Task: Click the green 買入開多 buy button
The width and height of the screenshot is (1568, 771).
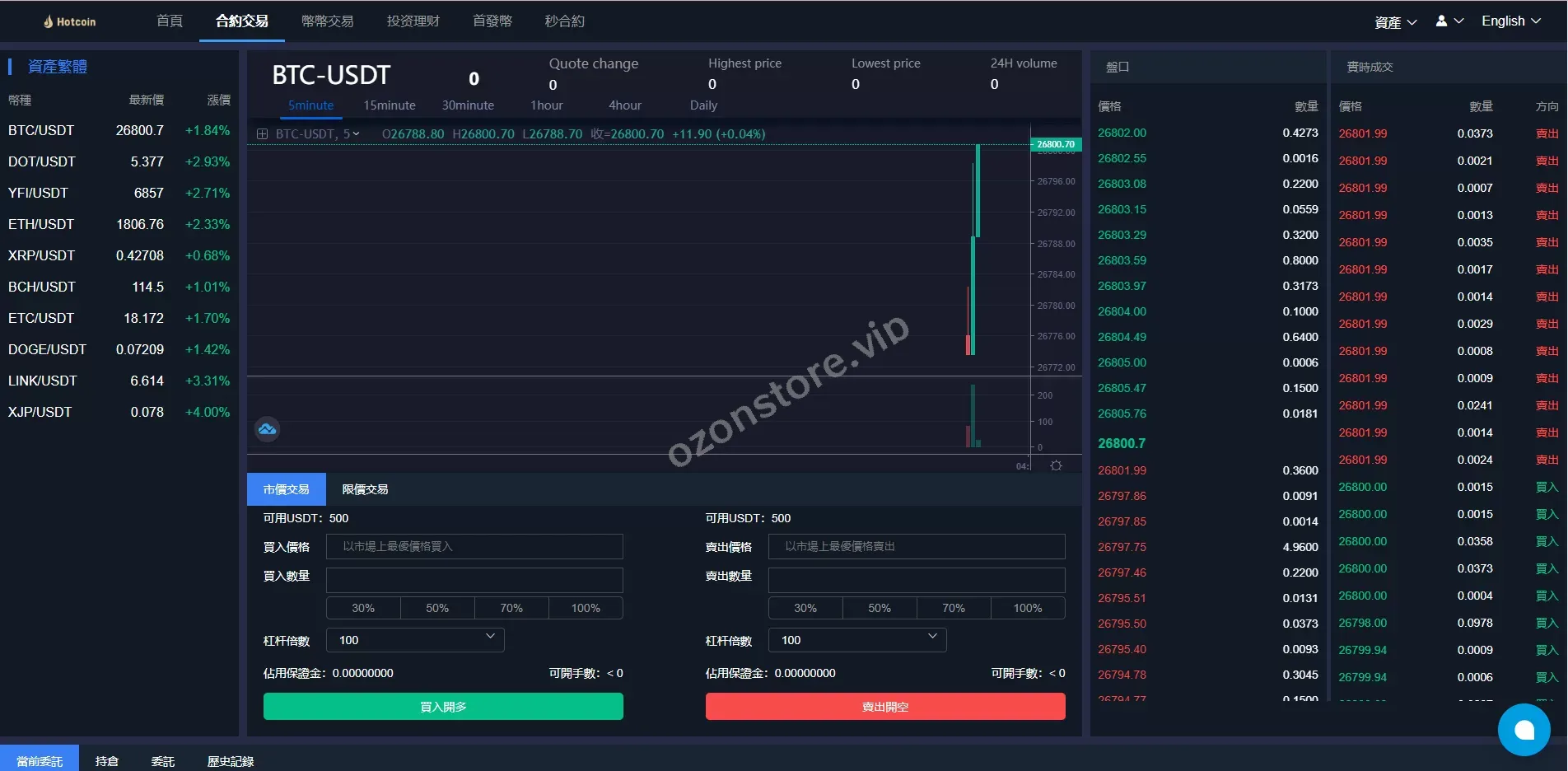Action: pyautogui.click(x=443, y=707)
